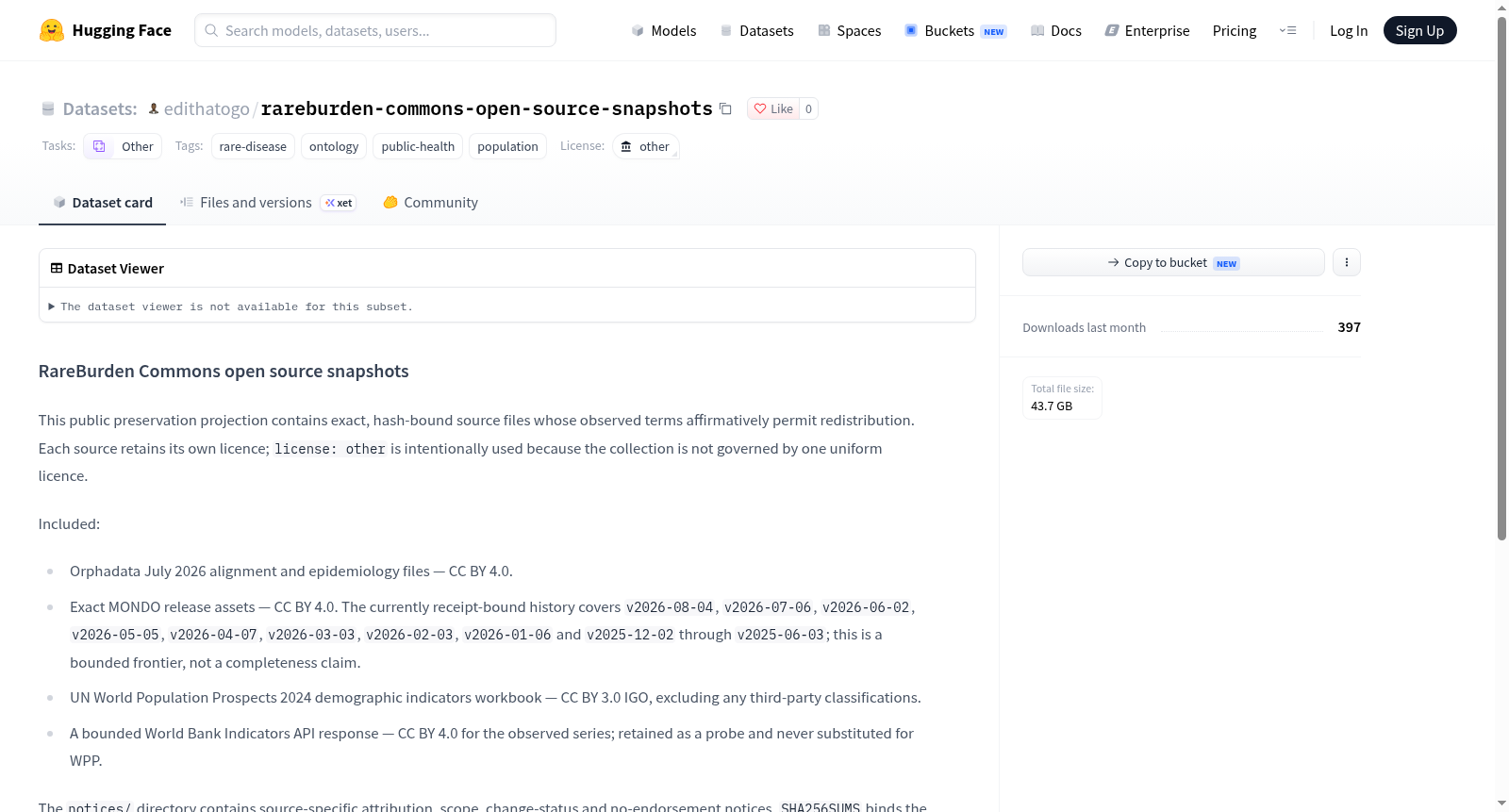Click the xet storage badge
Viewport: 1509px width, 812px height.
tap(339, 203)
